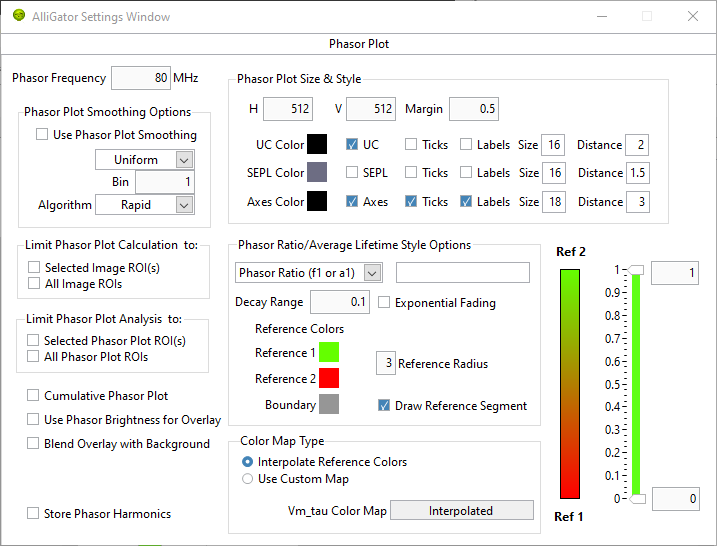This screenshot has width=717, height=546.
Task: Click the Axes row Distance field
Action: [637, 202]
